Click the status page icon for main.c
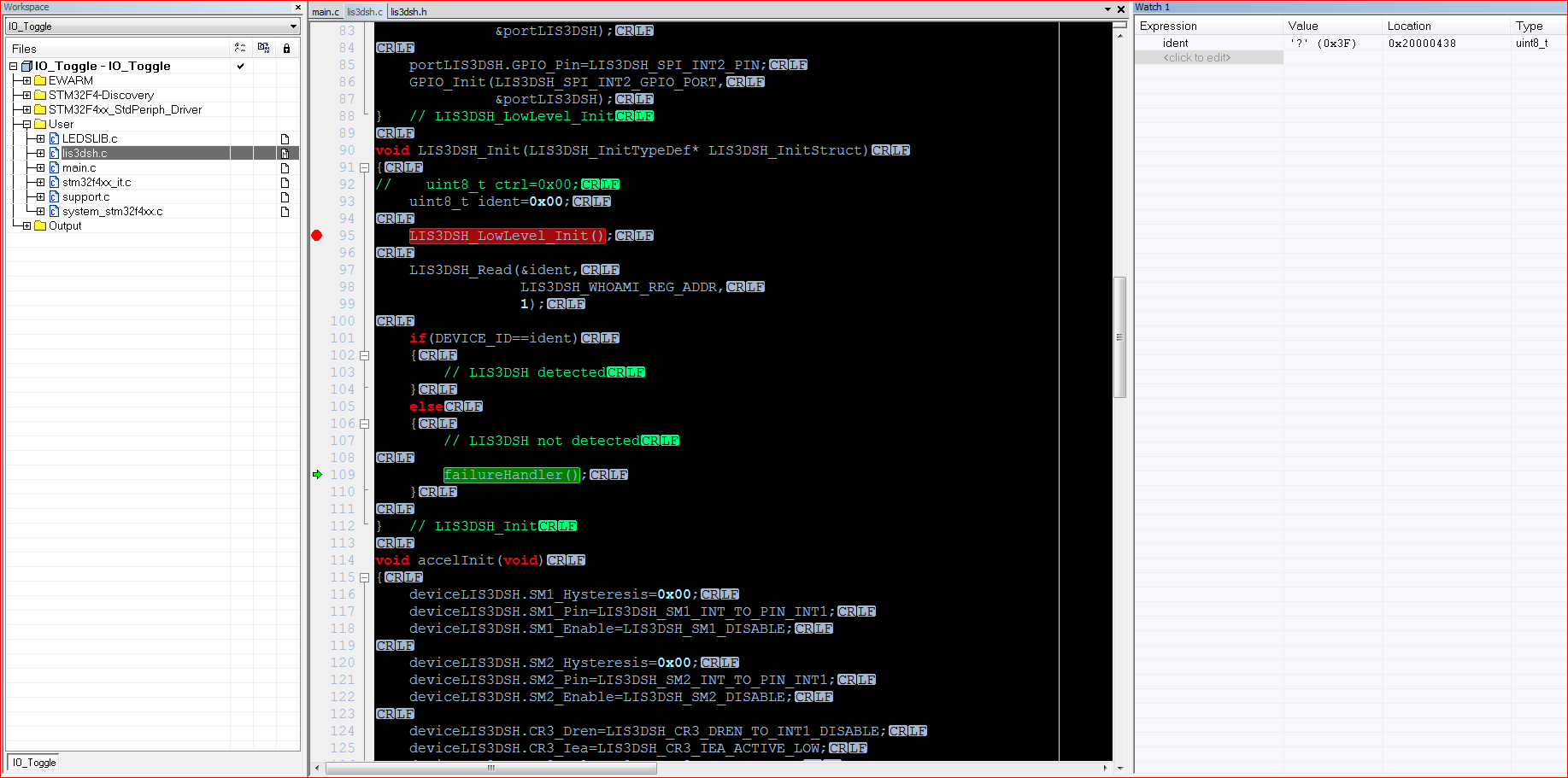The image size is (1568, 778). [285, 168]
